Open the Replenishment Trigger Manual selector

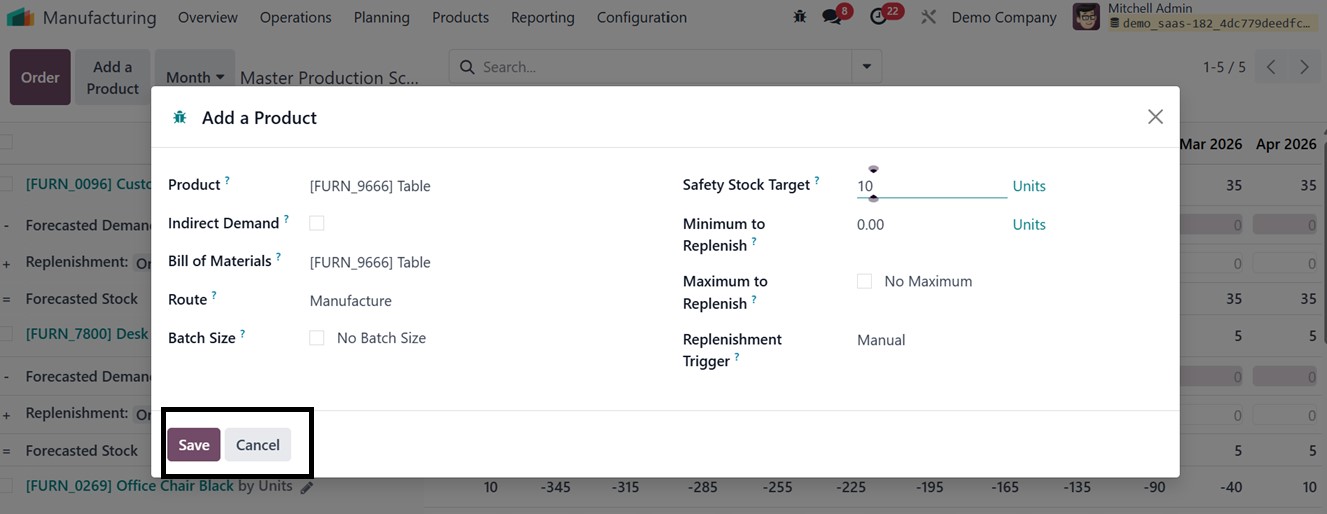(881, 340)
